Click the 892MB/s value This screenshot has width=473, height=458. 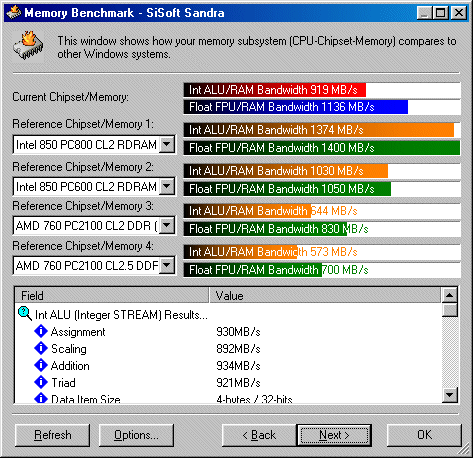[x=238, y=349]
